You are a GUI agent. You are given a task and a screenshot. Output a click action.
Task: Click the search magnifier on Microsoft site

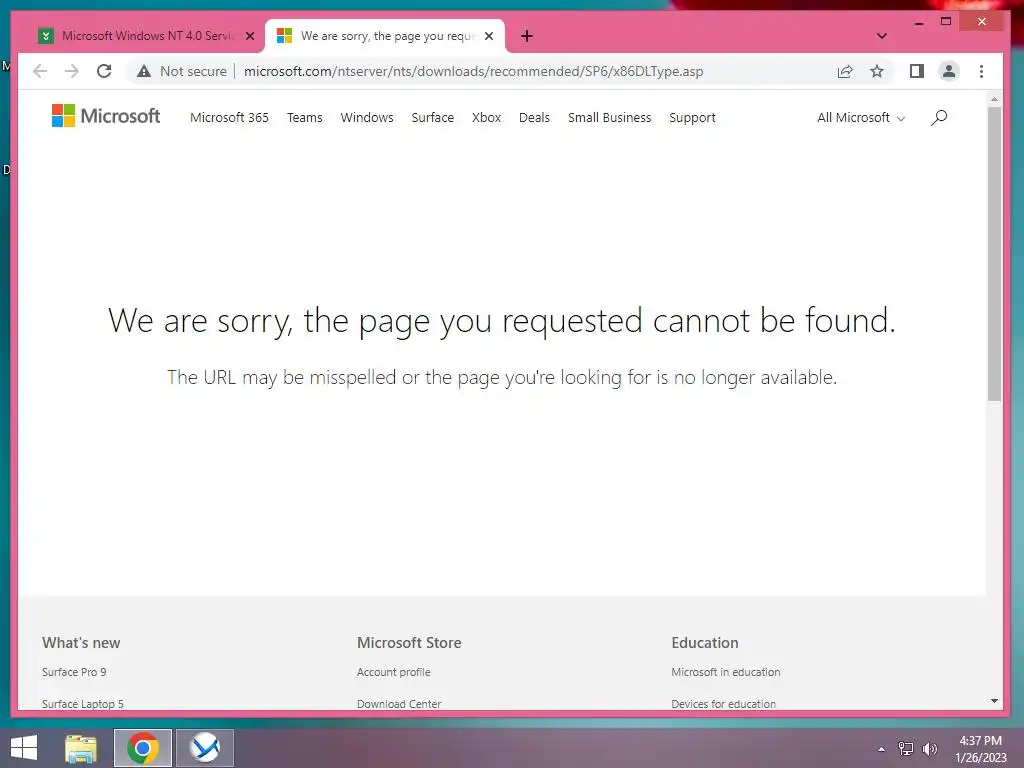pos(939,118)
